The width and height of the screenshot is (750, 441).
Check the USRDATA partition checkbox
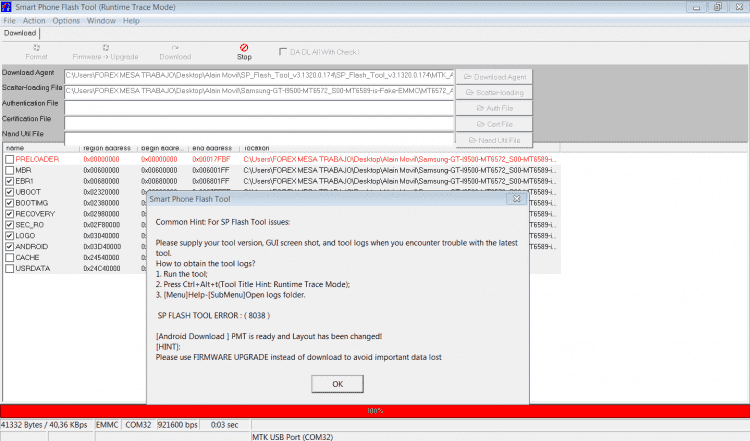pyautogui.click(x=10, y=268)
